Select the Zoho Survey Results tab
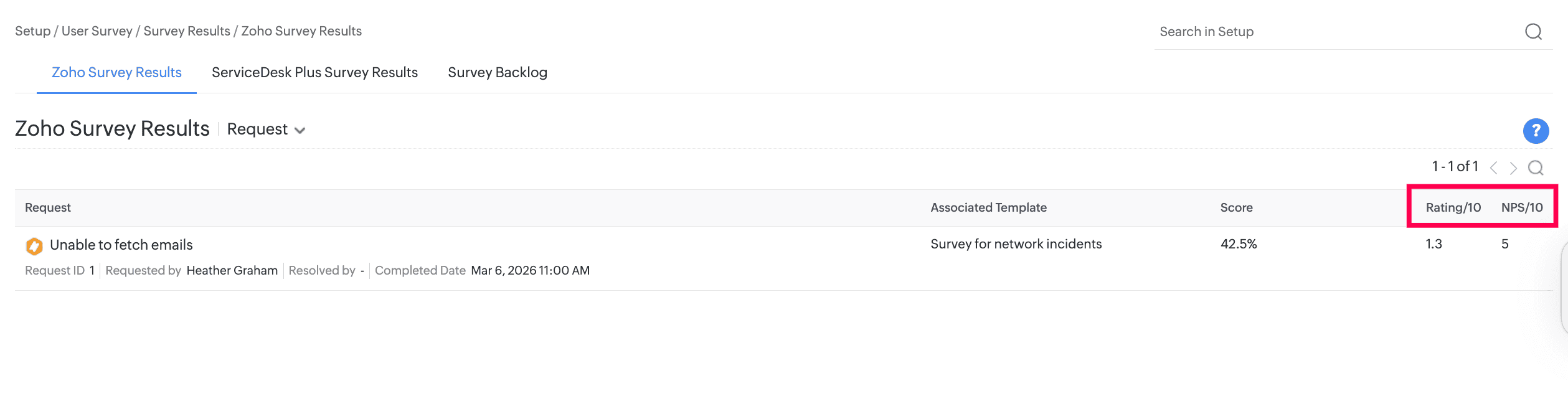1568x396 pixels. click(116, 73)
